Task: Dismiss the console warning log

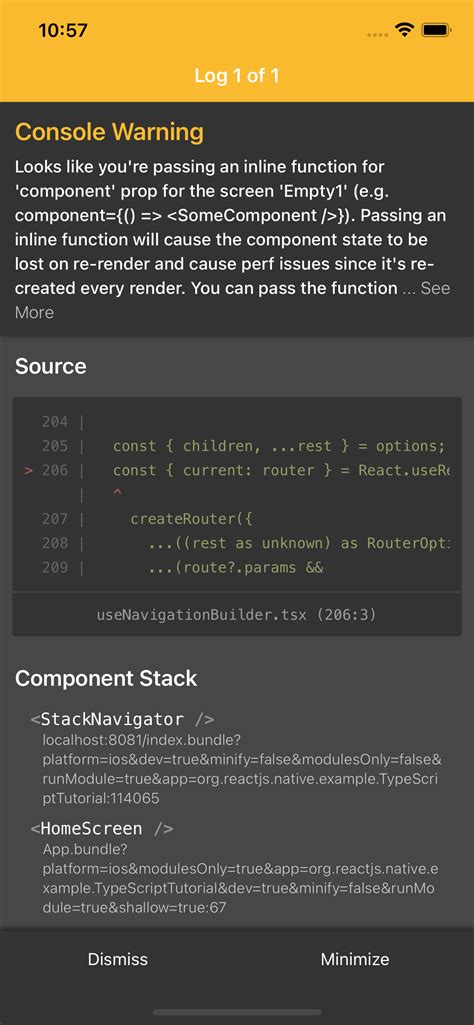Action: click(118, 959)
